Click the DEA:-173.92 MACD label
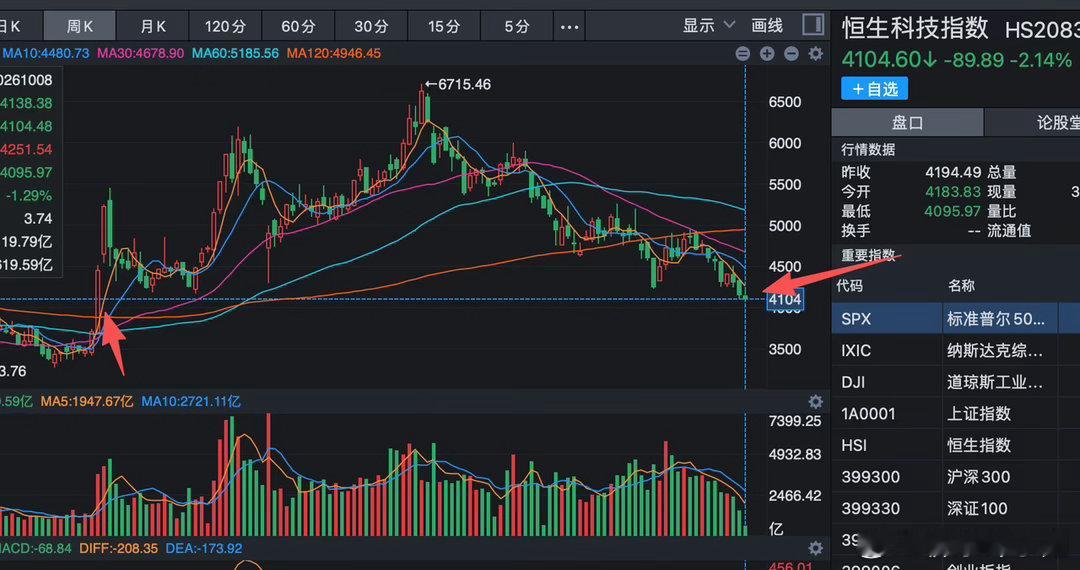The height and width of the screenshot is (570, 1080). click(205, 549)
